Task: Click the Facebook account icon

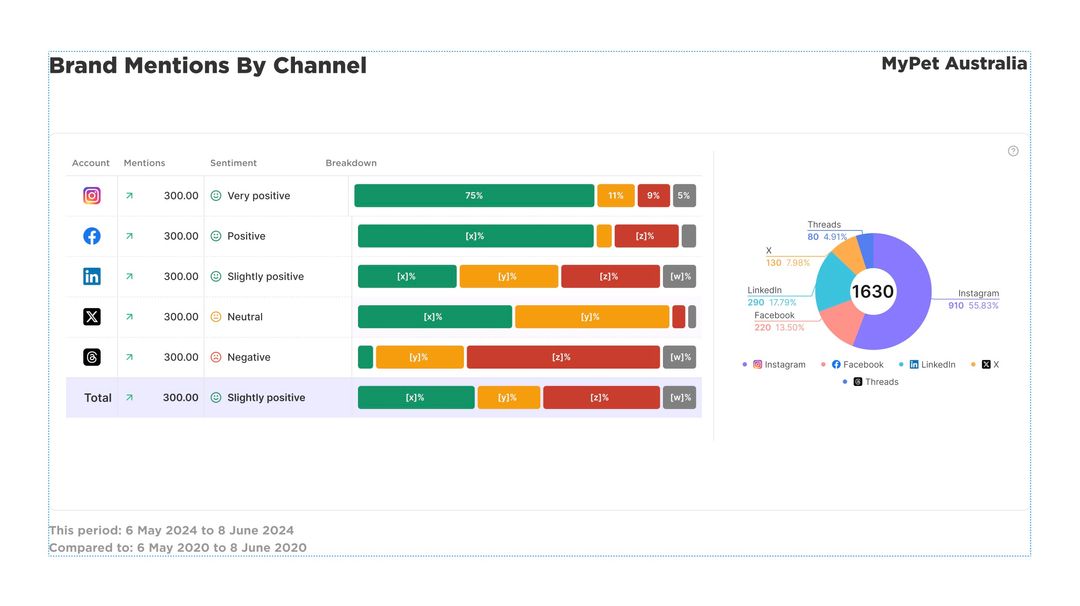Action: [91, 235]
